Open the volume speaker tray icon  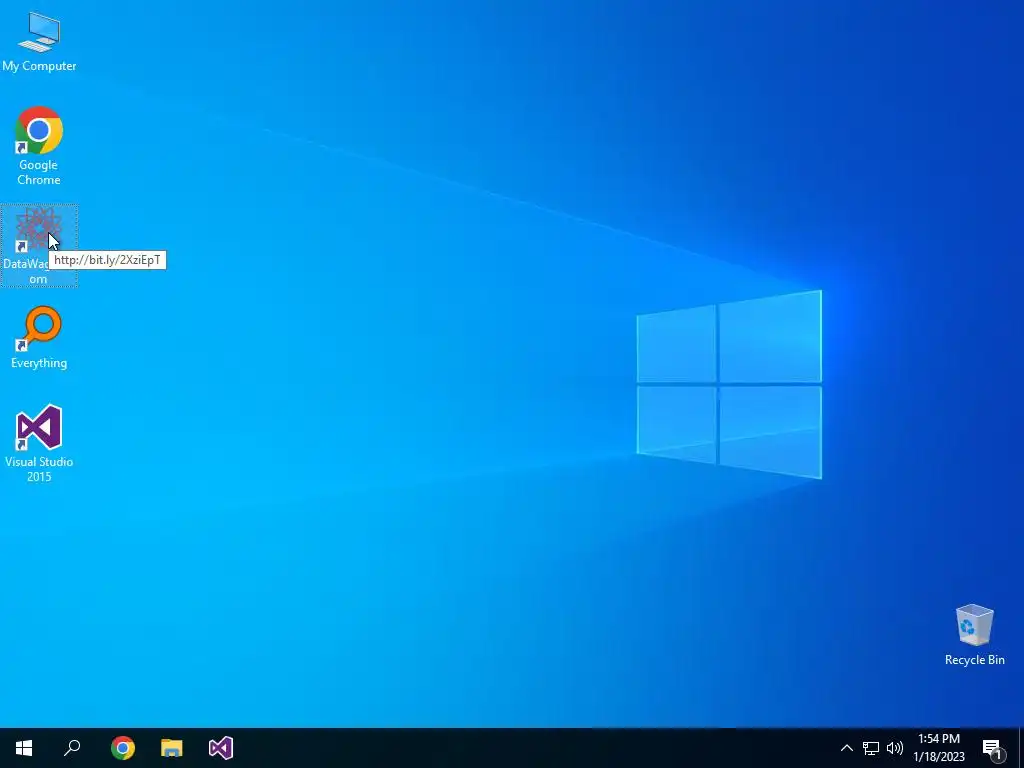click(x=895, y=748)
